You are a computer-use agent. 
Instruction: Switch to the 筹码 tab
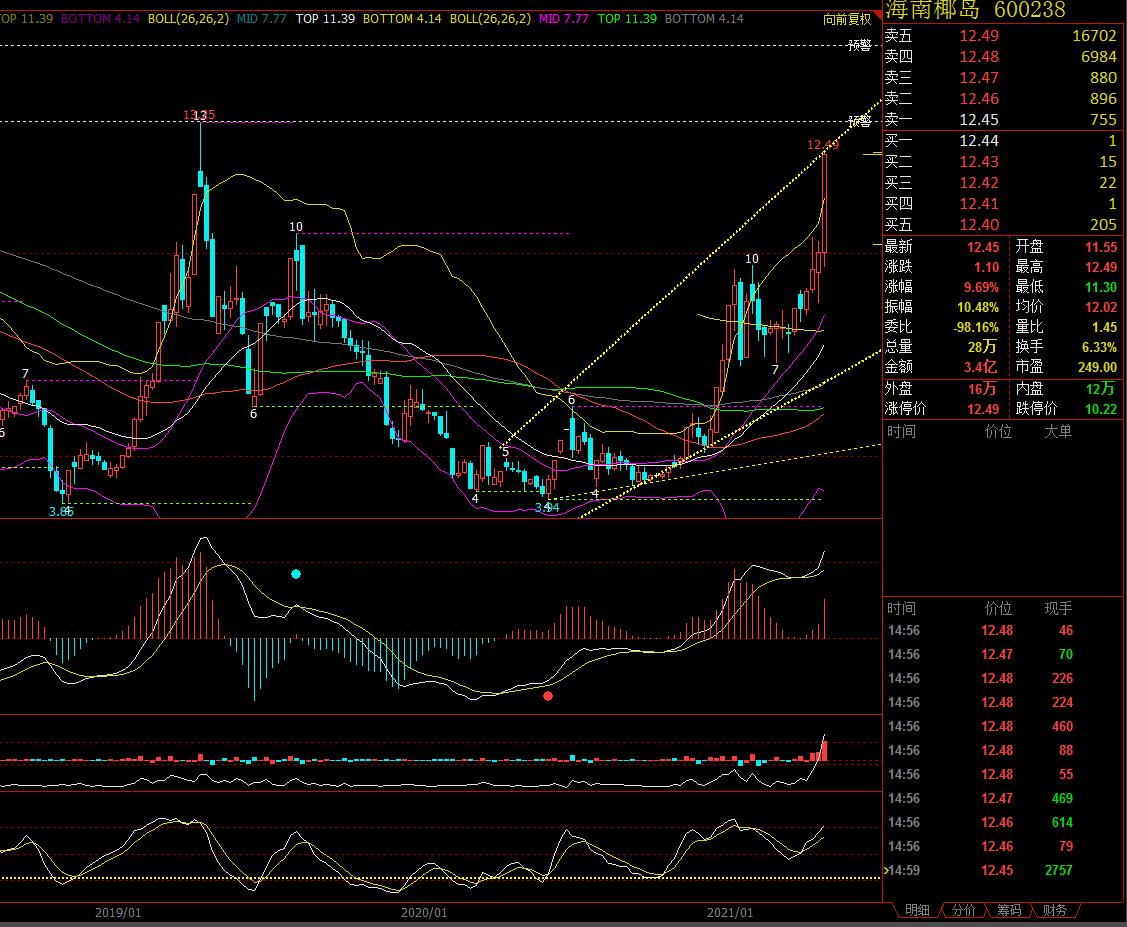click(1008, 910)
